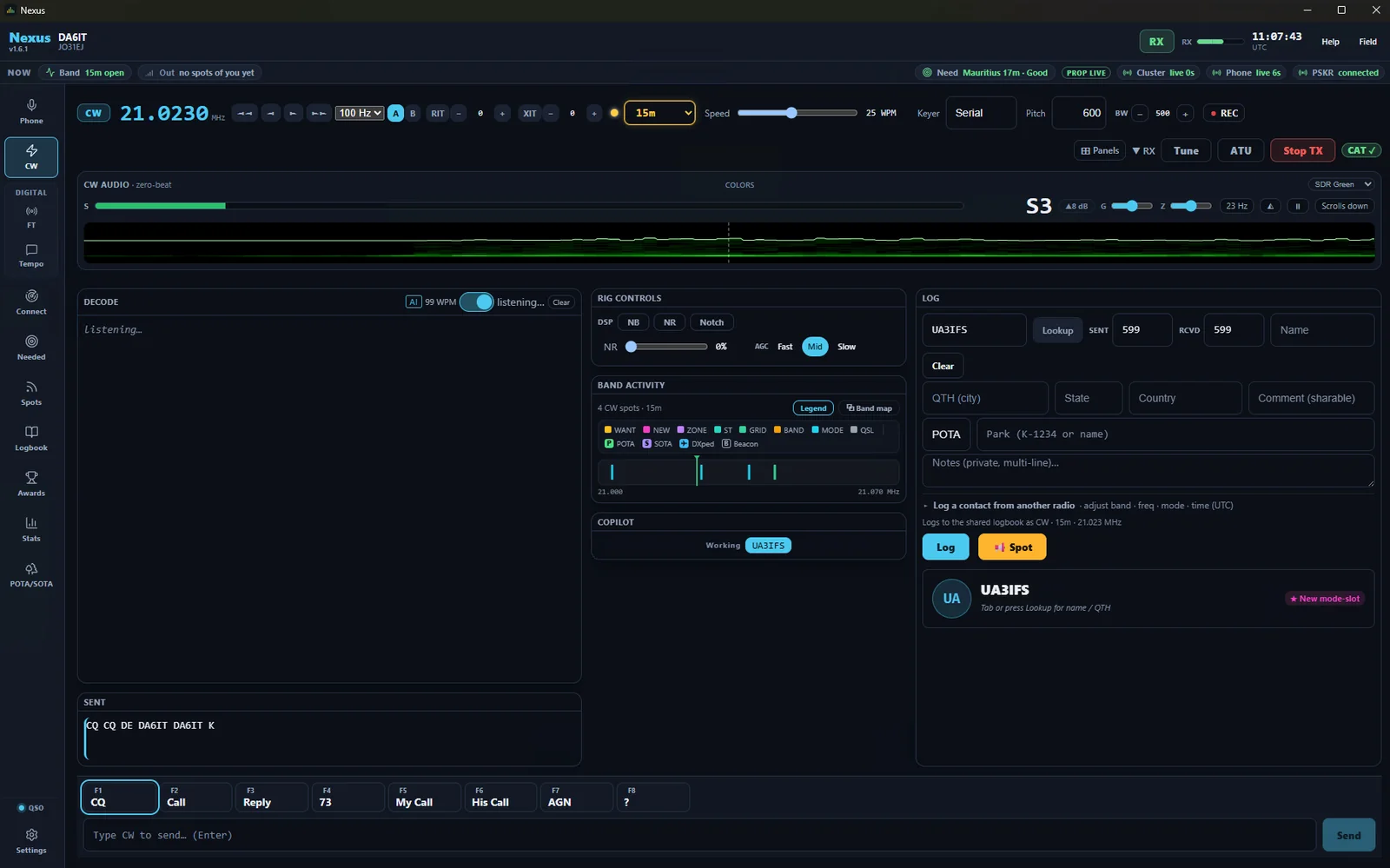Open the tuning step 100 Hz dropdown
The image size is (1390, 868).
pyautogui.click(x=360, y=113)
